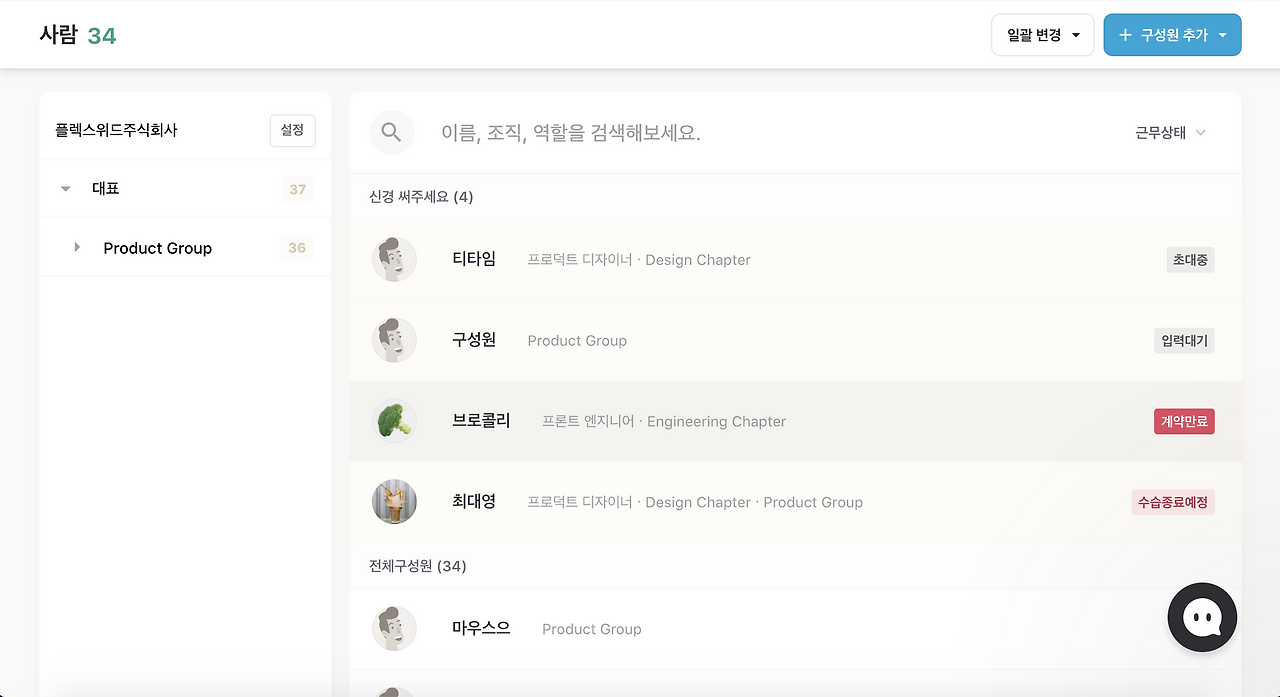Open 구성원 추가 dropdown arrow

coord(1222,35)
